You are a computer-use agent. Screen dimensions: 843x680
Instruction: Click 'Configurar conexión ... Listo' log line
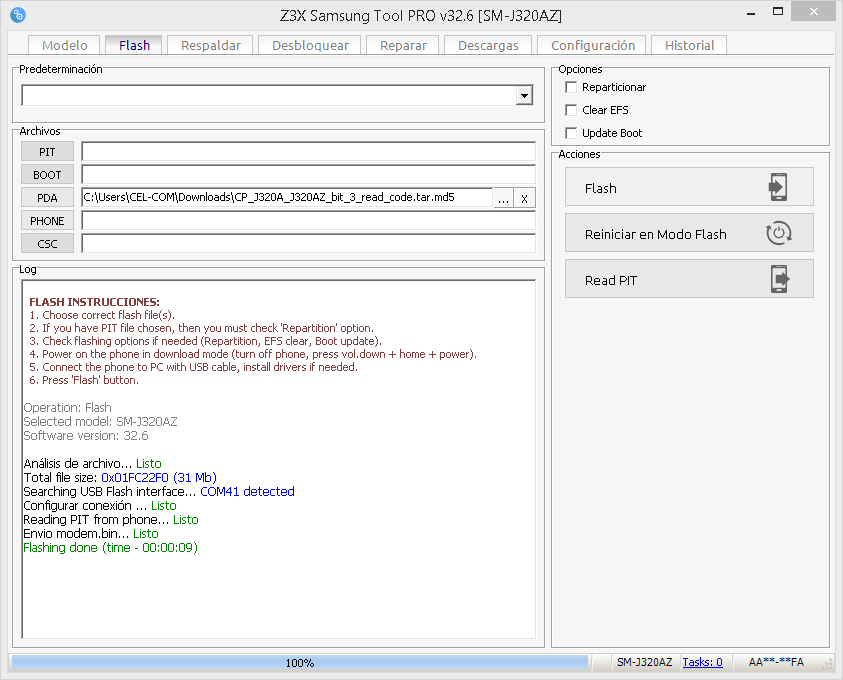99,505
